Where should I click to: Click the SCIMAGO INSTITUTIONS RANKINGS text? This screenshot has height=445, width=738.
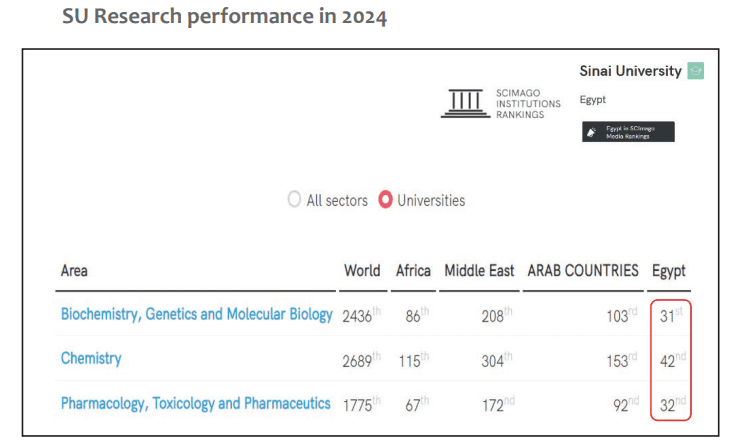(528, 104)
